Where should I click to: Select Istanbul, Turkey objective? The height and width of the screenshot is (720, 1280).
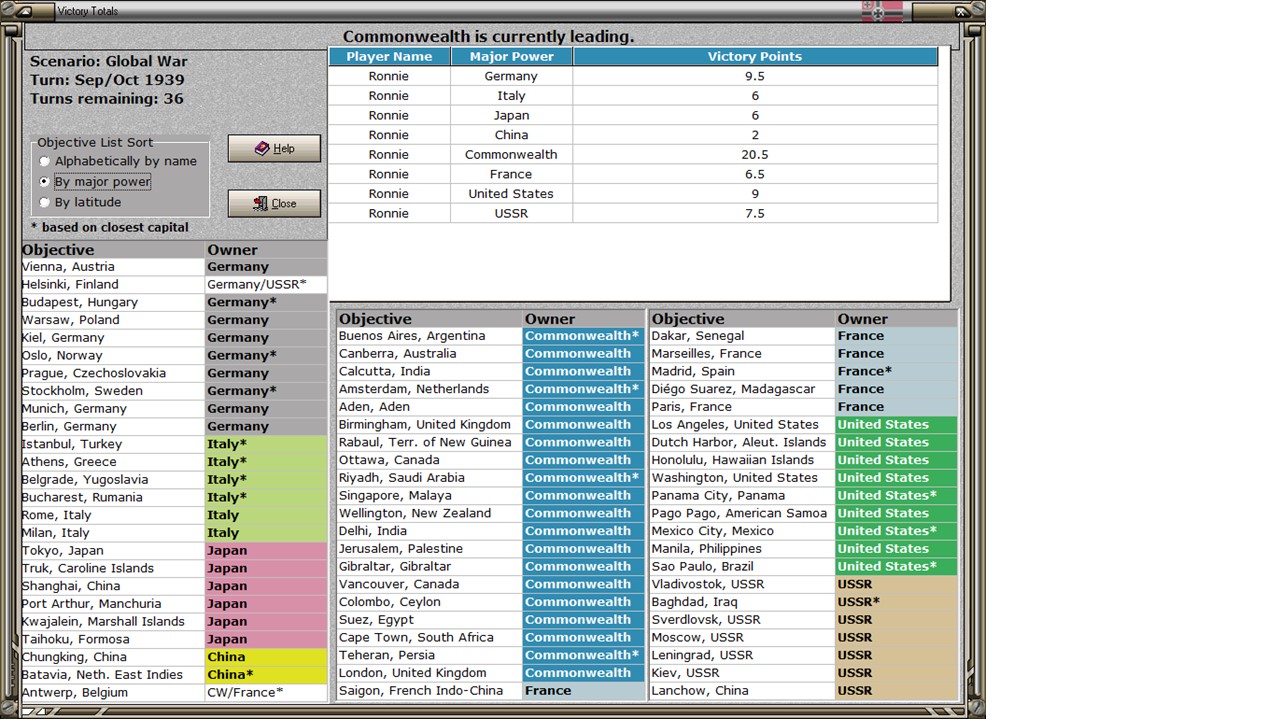(113, 444)
